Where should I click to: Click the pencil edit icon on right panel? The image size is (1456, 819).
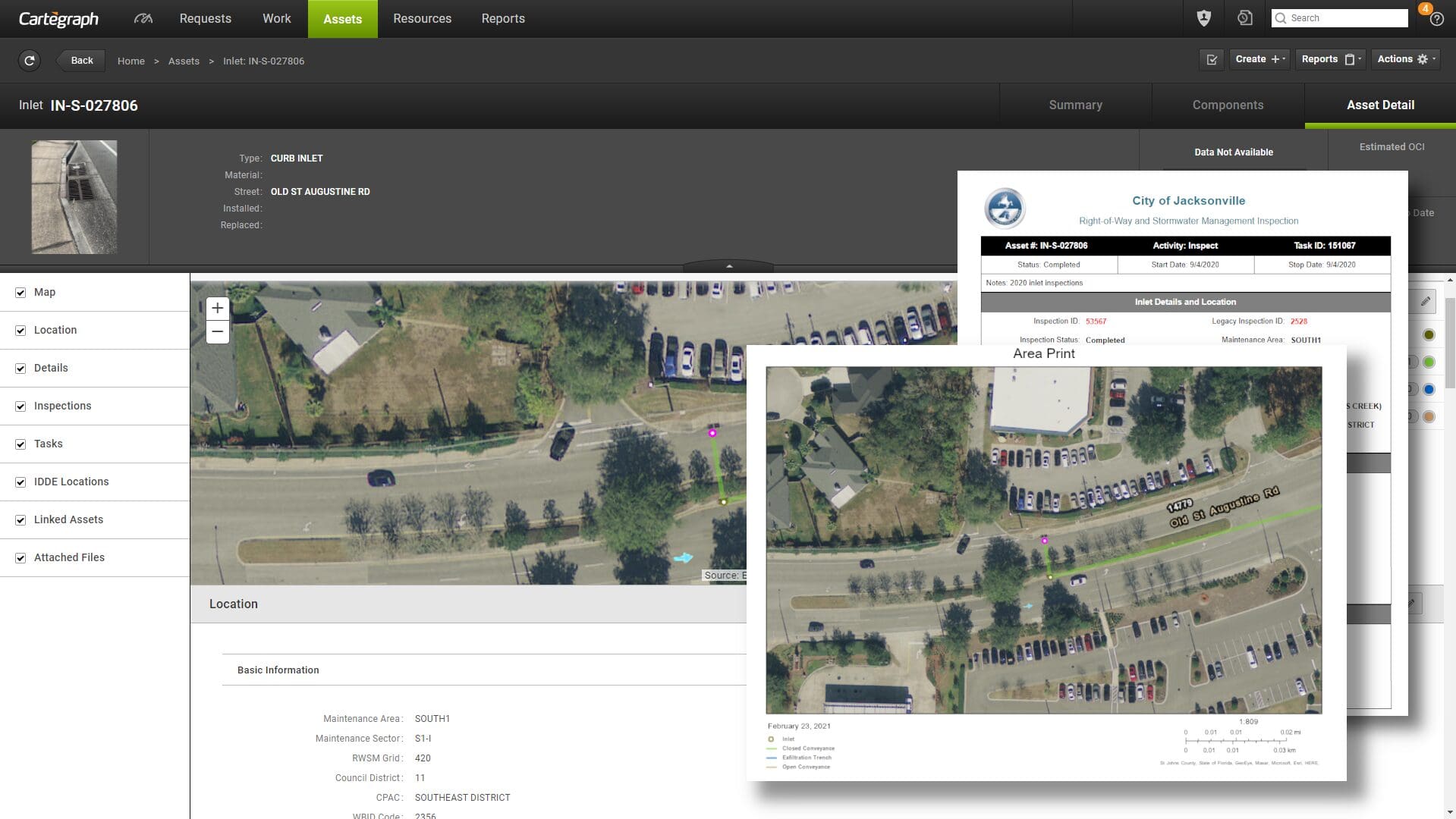click(x=1426, y=301)
